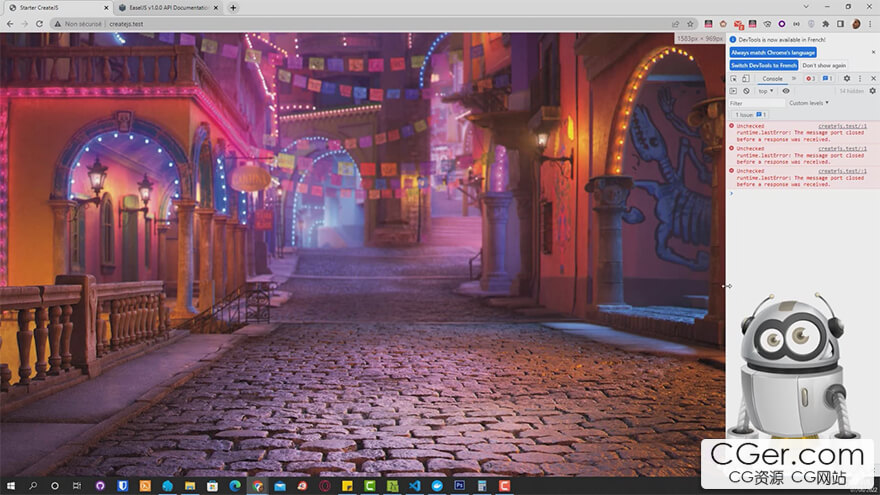Click the red errors counter badge
The height and width of the screenshot is (495, 880).
tap(810, 79)
